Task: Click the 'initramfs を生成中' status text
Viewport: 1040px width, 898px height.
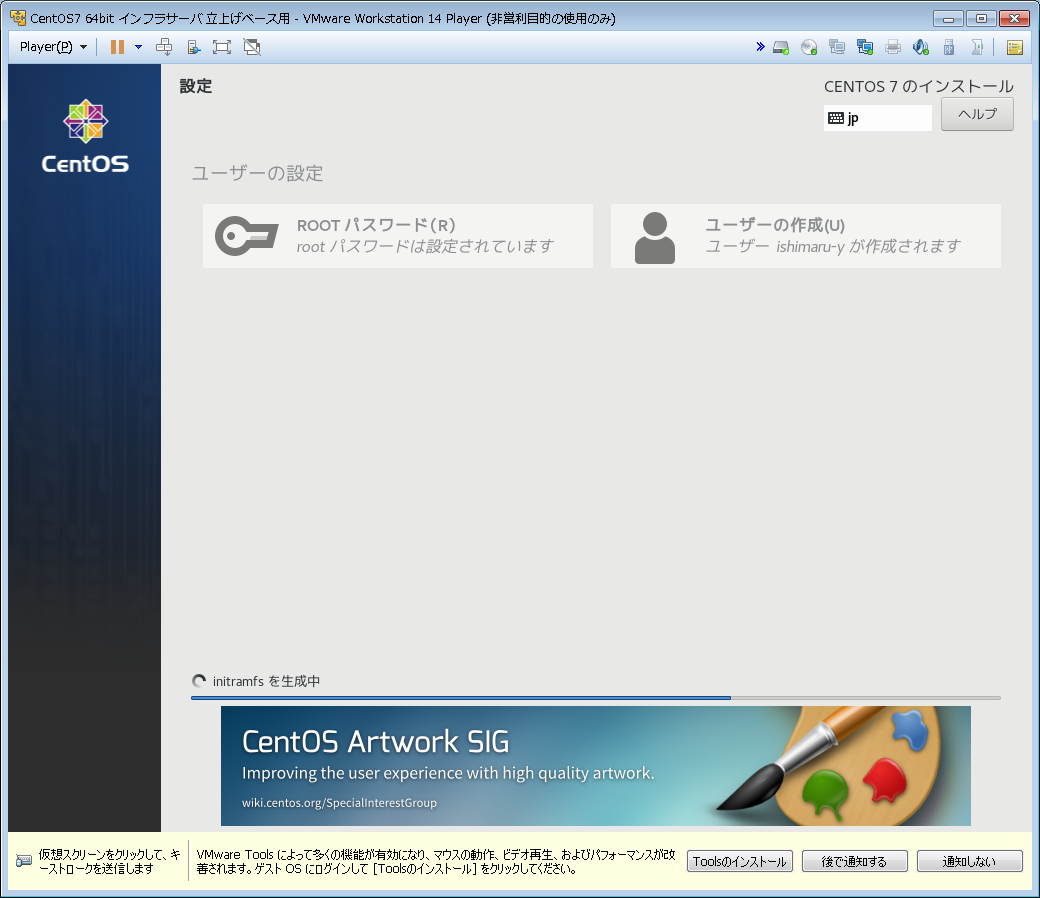Action: pos(267,681)
